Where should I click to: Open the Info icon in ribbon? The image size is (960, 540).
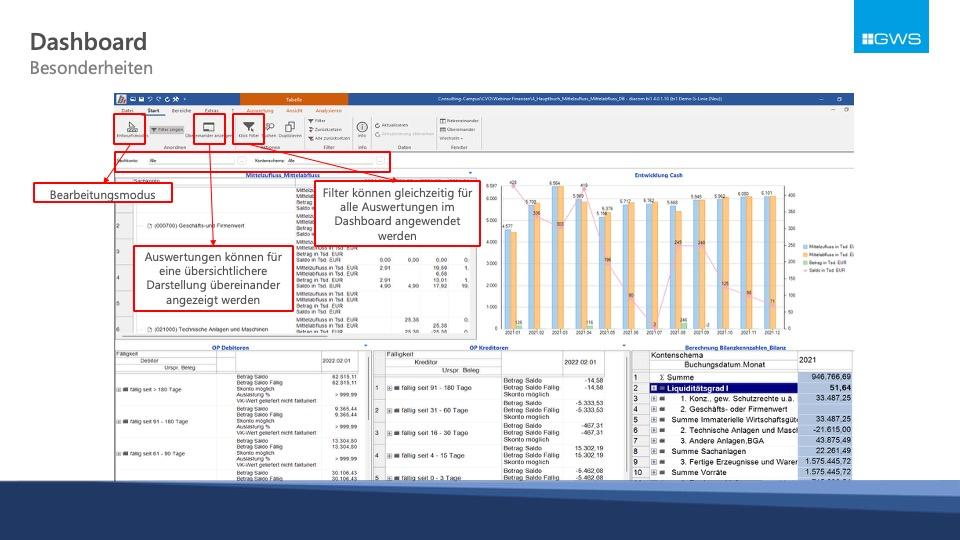[x=362, y=129]
